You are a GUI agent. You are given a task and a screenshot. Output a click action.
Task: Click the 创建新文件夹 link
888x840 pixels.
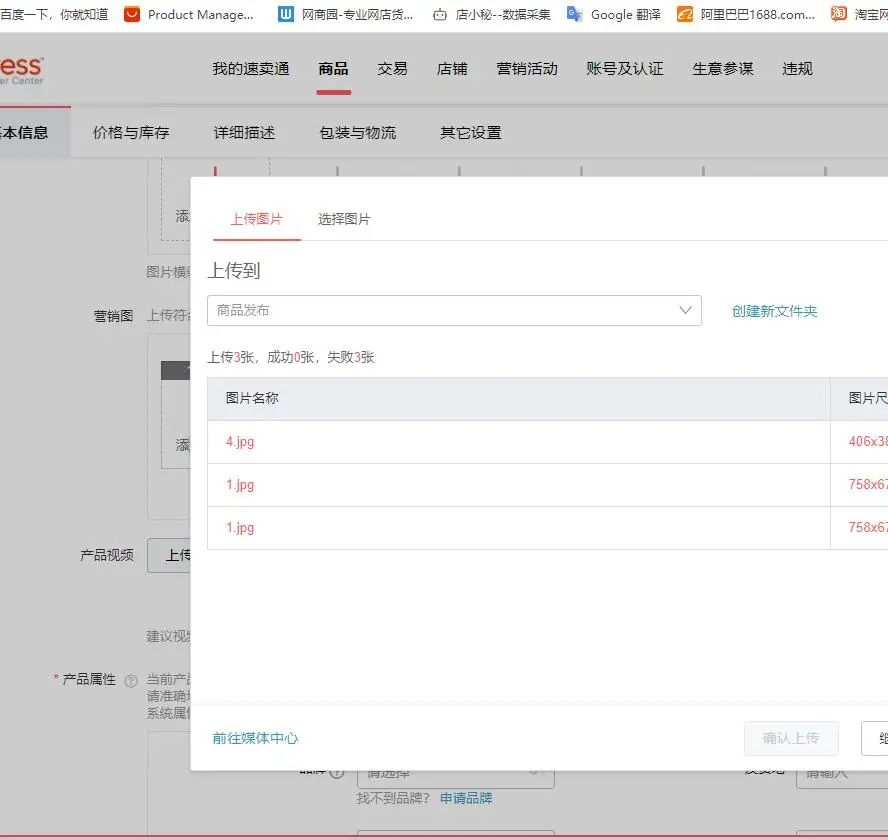[774, 311]
